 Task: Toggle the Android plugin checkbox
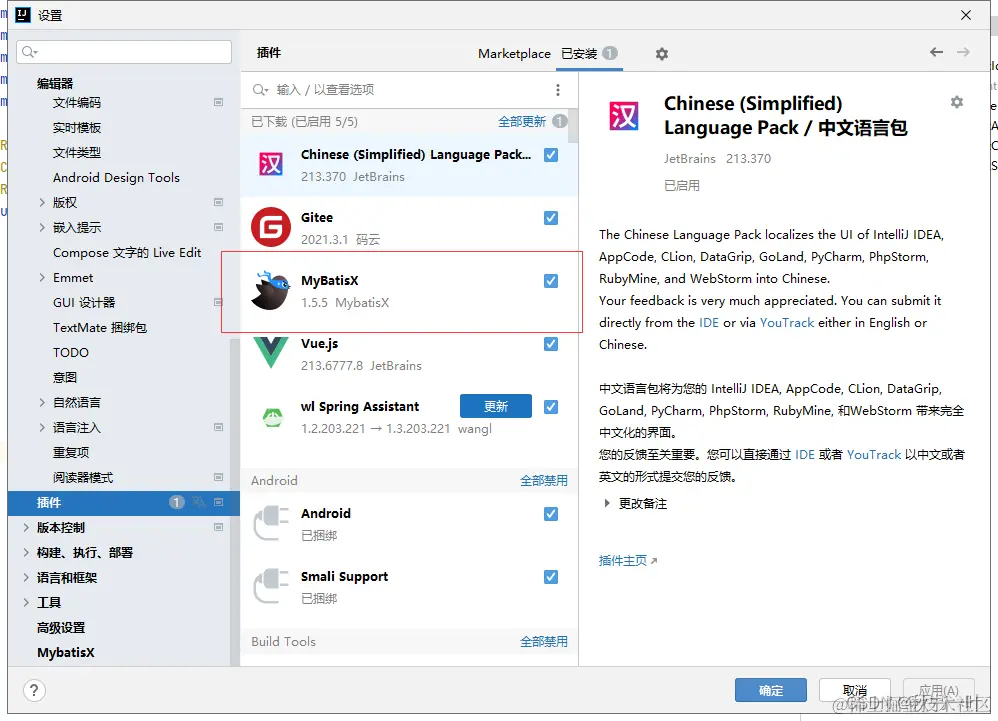(x=551, y=514)
